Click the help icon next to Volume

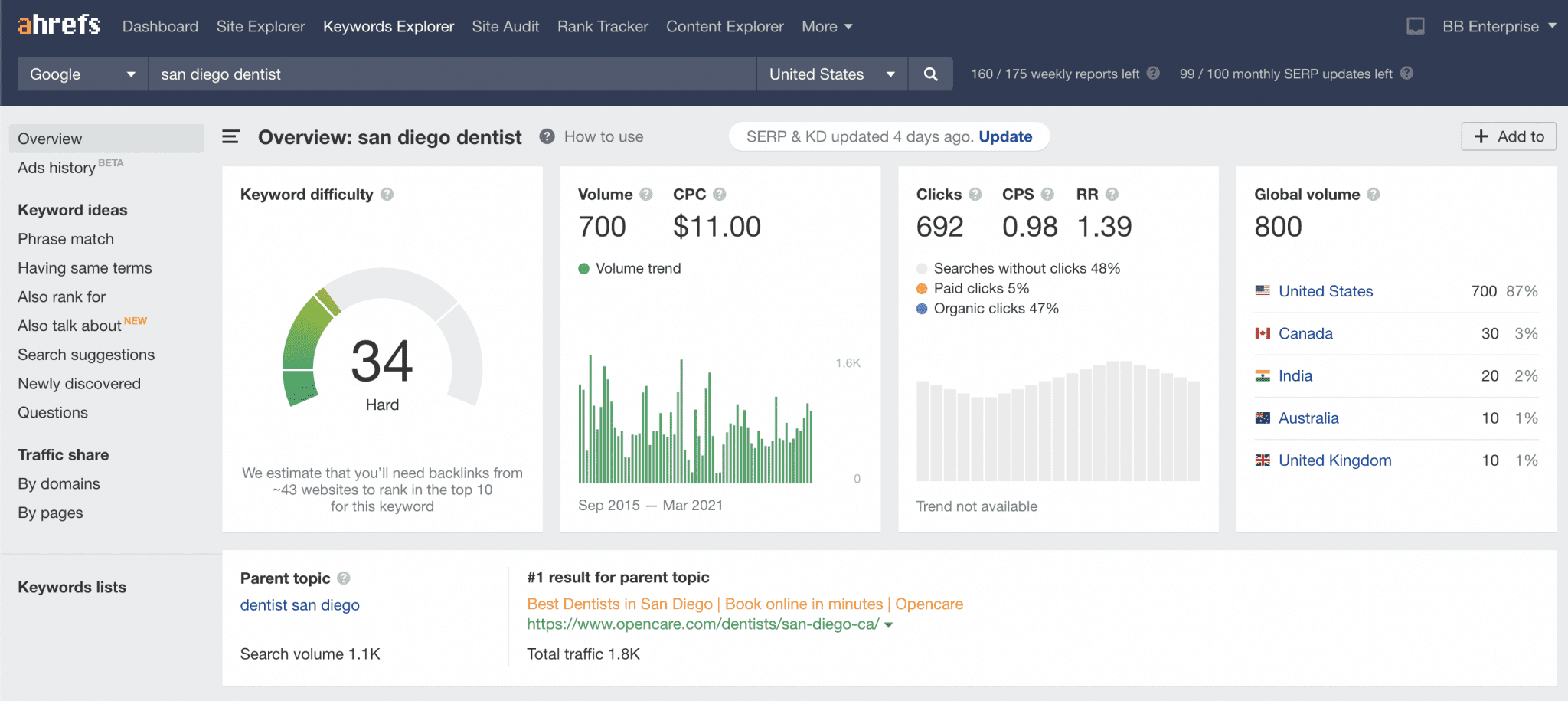646,195
